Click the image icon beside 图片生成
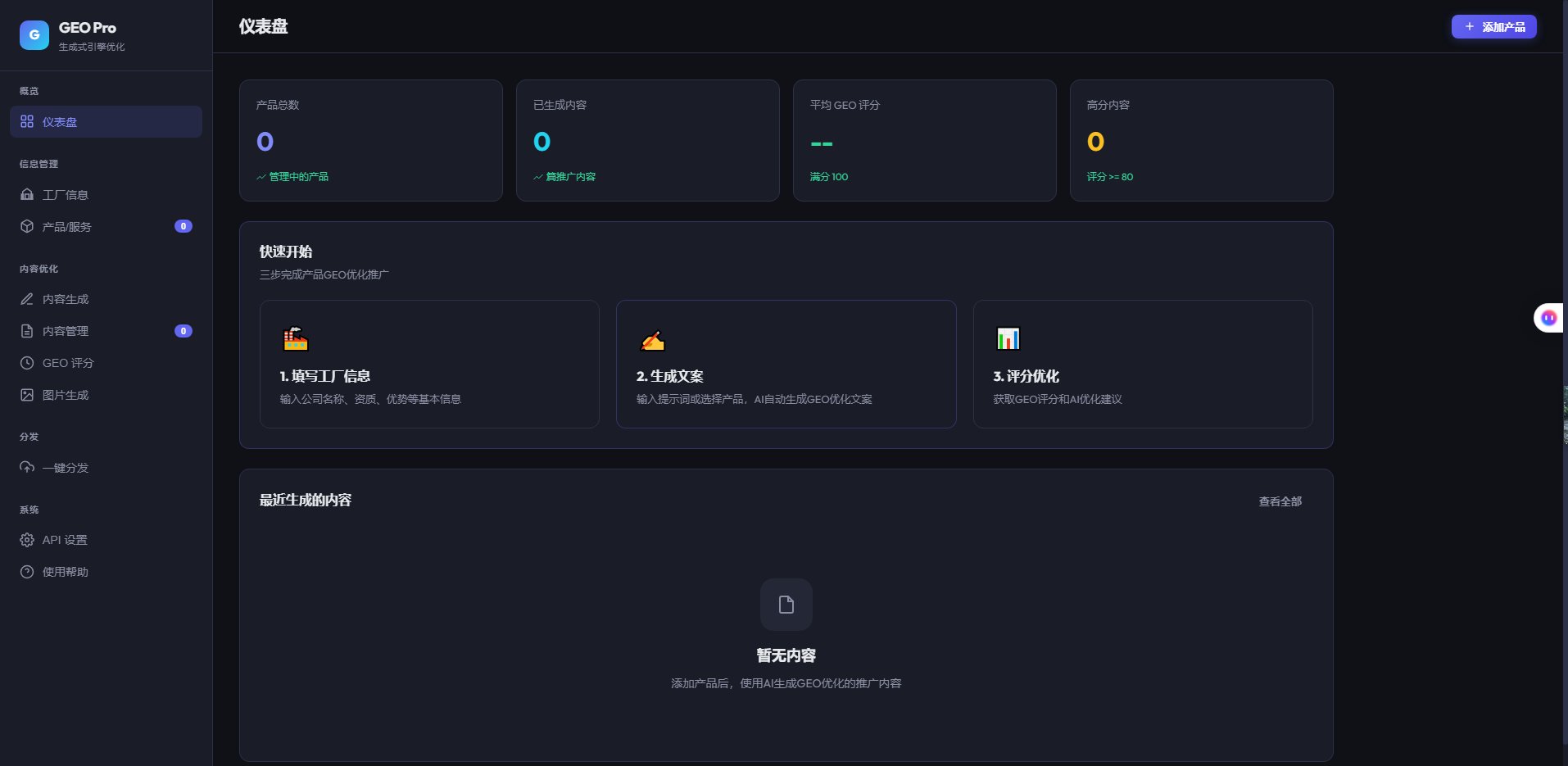1568x766 pixels. click(x=27, y=395)
